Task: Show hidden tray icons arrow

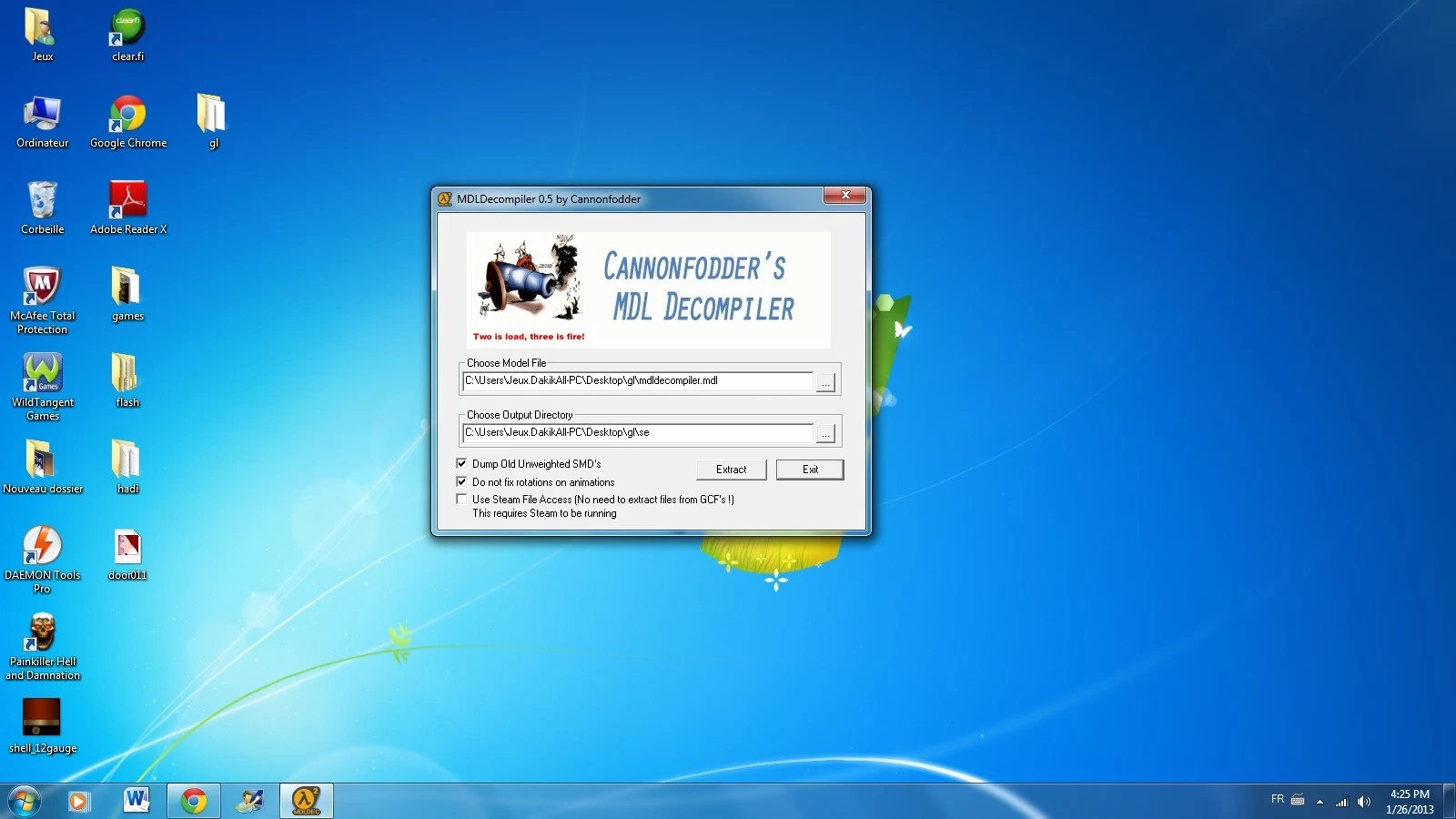Action: point(1319,802)
